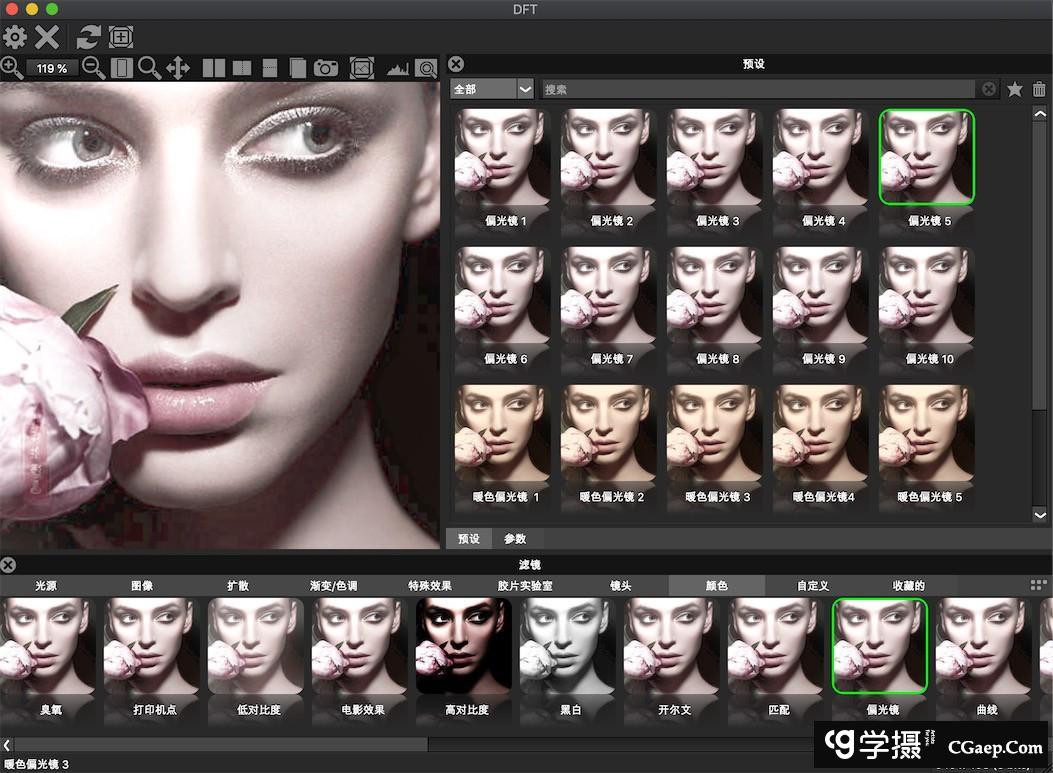This screenshot has height=773, width=1053.
Task: Take a snapshot with the camera icon
Action: 326,68
